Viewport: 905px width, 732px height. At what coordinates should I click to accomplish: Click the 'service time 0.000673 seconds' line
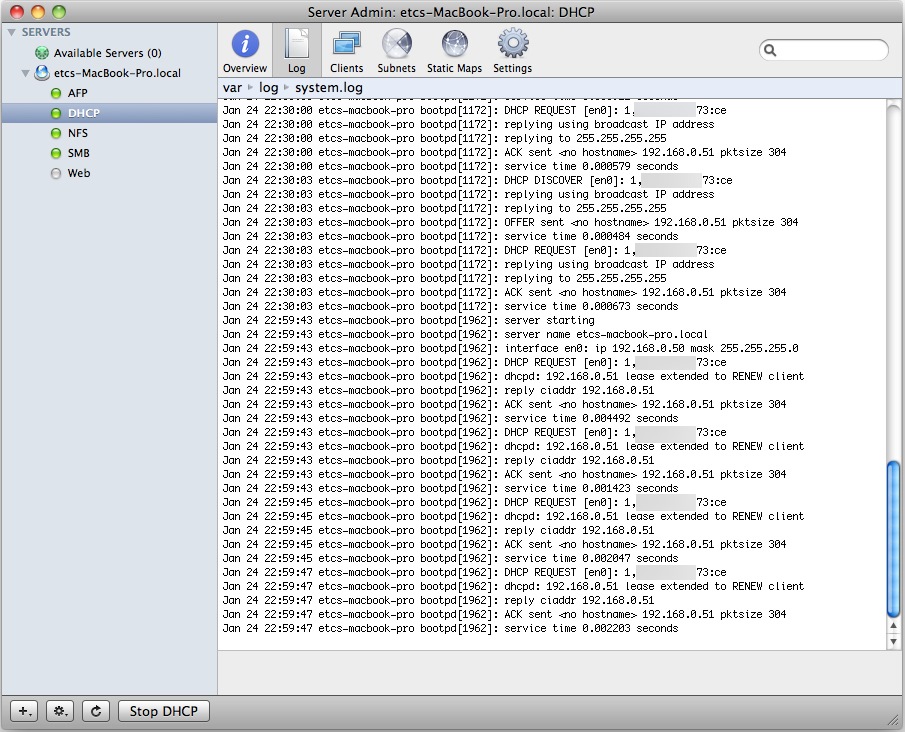pyautogui.click(x=451, y=306)
